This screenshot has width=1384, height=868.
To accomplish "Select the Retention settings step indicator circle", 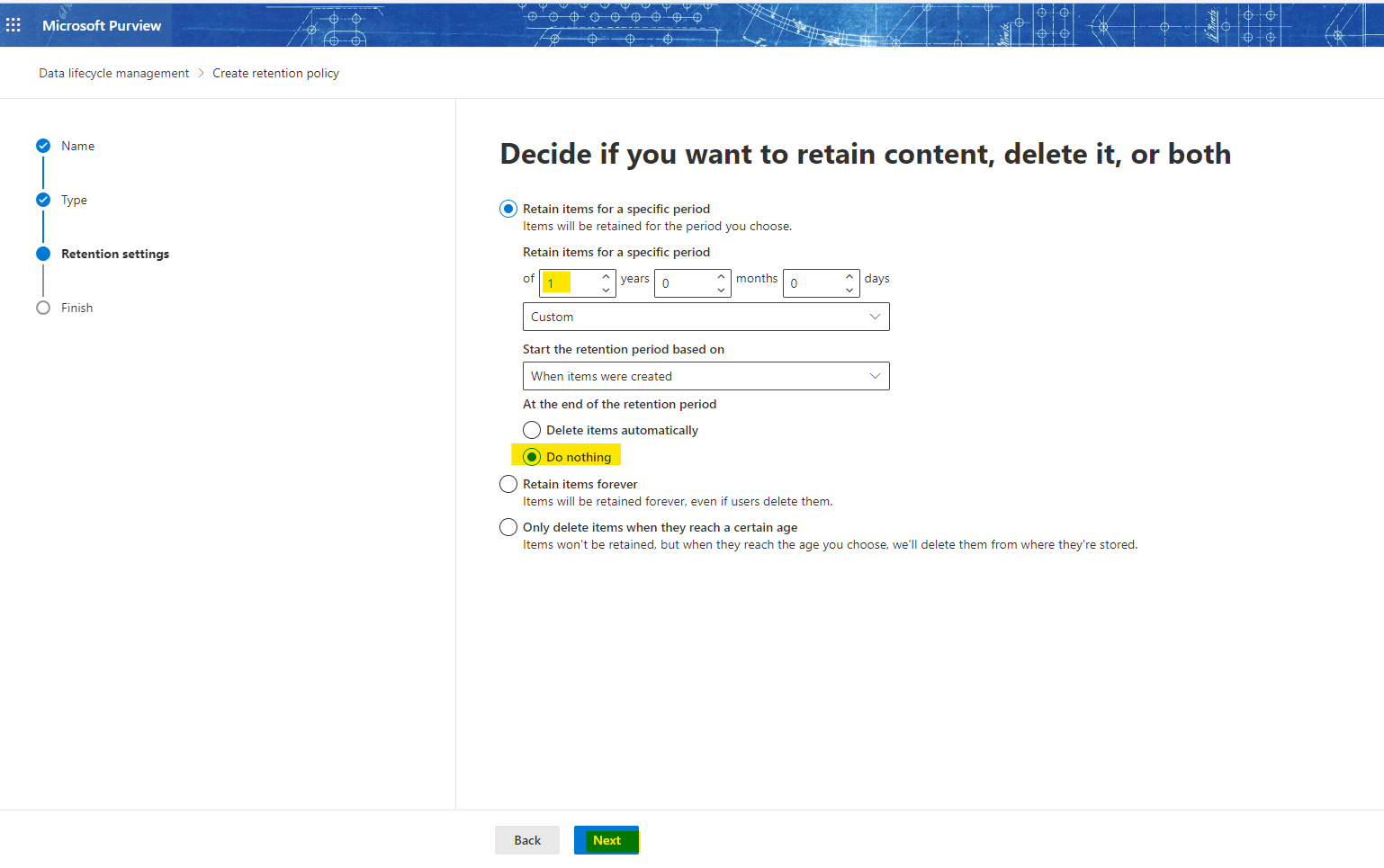I will 42,253.
